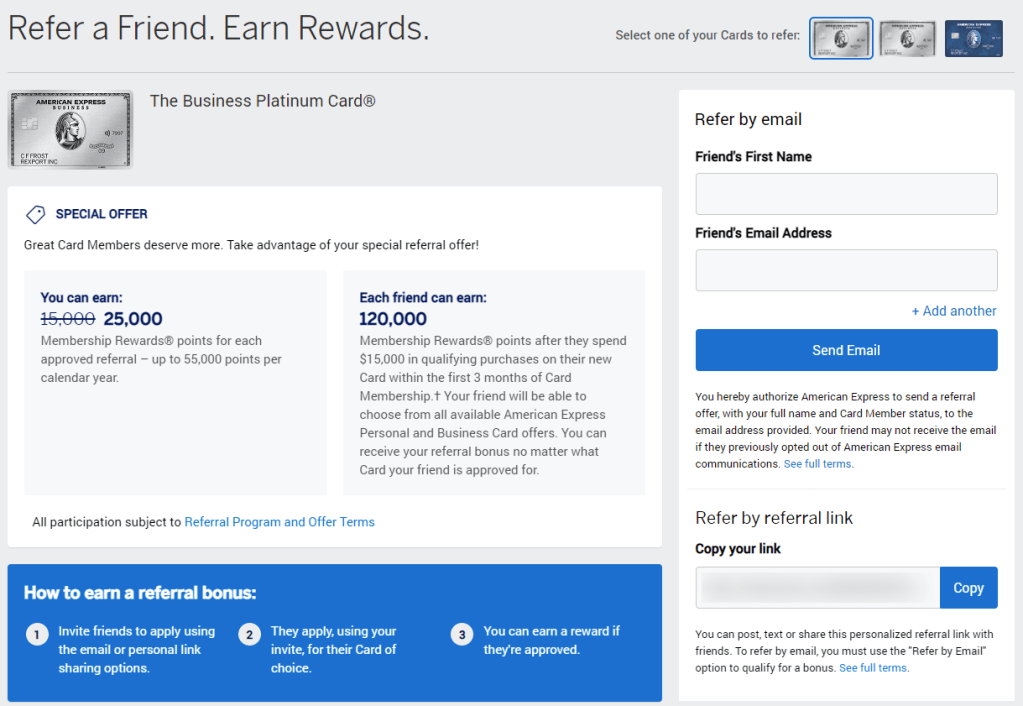Click the Friend's Email Address field
Screen dimensions: 1023x706
[x=846, y=270]
